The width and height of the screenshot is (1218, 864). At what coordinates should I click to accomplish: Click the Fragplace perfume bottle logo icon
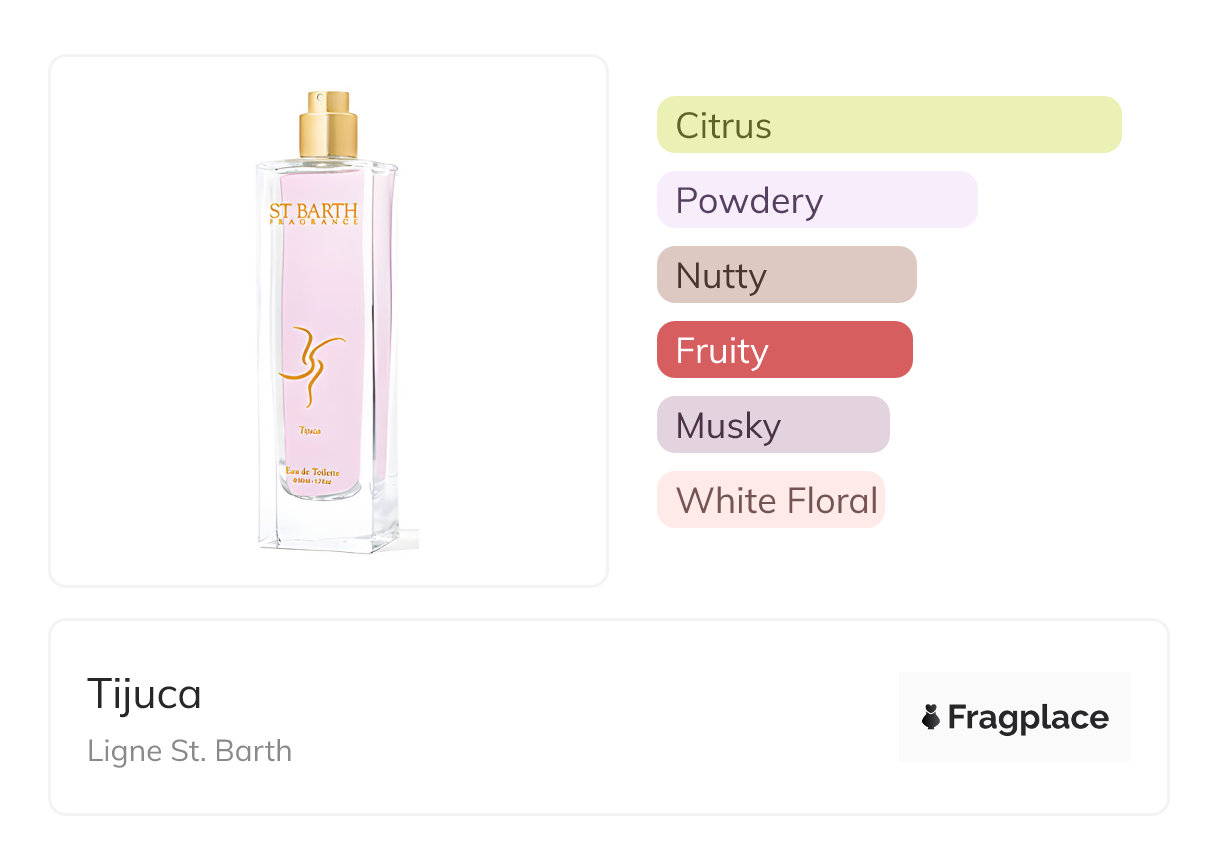tap(931, 717)
